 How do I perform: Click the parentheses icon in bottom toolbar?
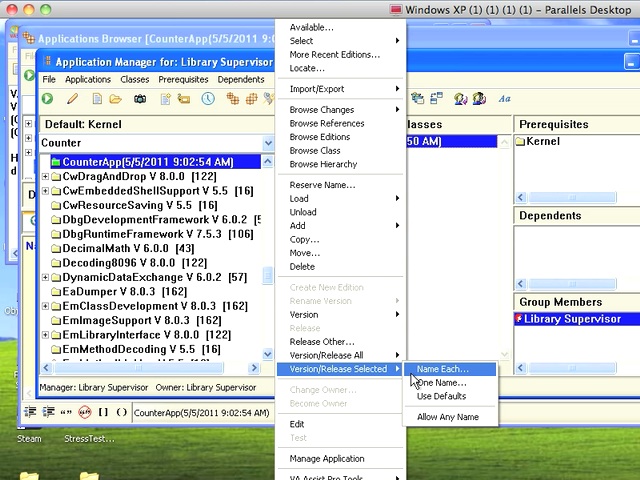122,412
